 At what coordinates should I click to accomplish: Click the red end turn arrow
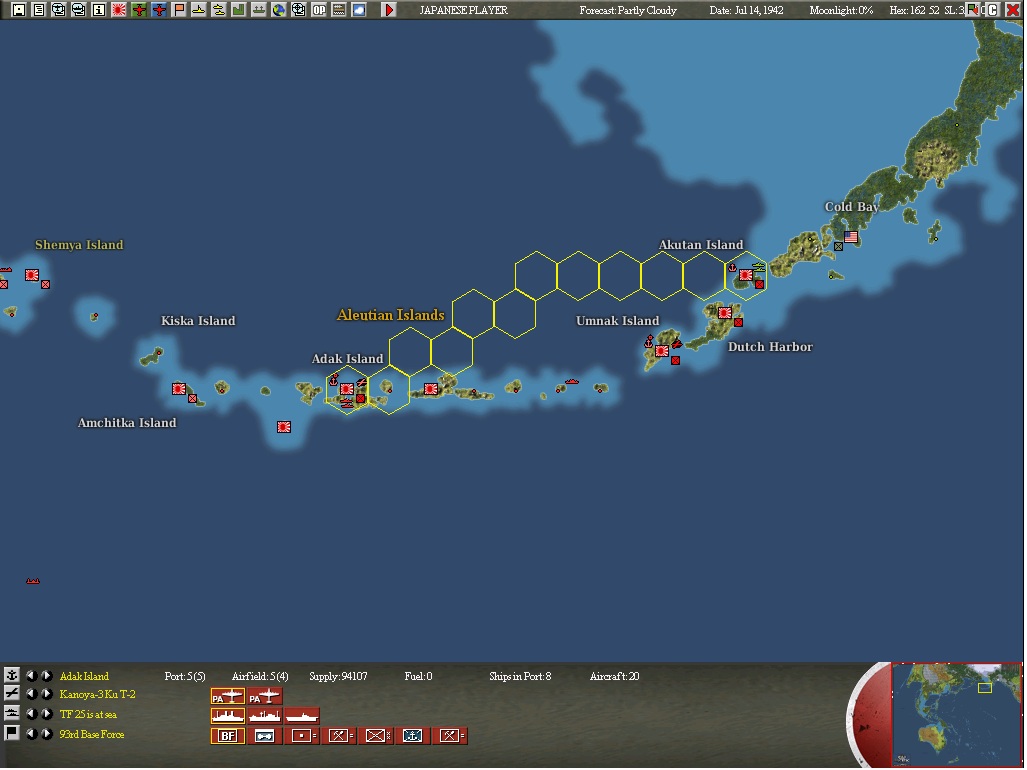[389, 10]
